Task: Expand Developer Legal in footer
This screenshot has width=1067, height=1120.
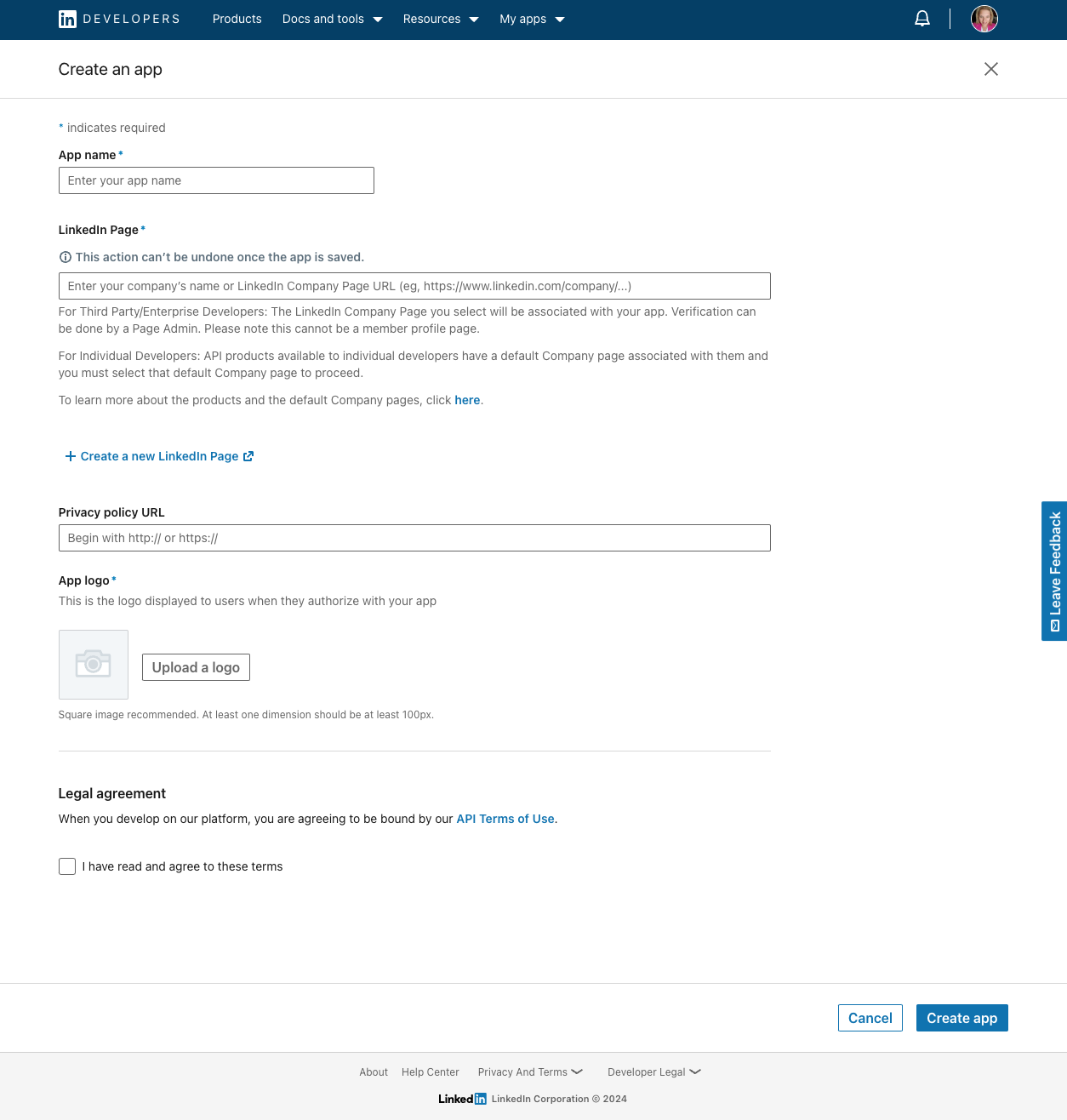Action: click(x=654, y=1072)
